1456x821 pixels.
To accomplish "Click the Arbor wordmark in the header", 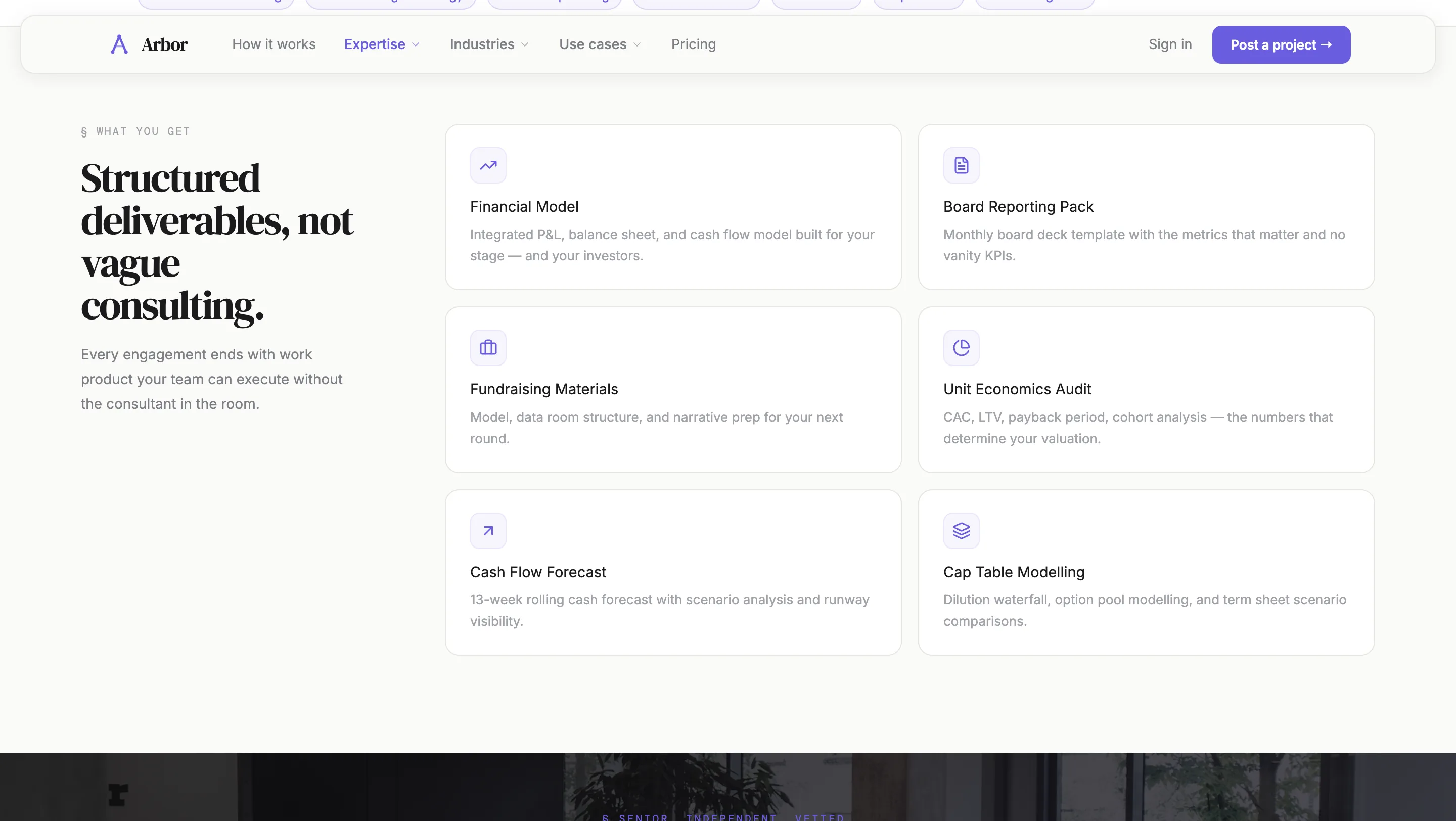I will click(x=164, y=44).
